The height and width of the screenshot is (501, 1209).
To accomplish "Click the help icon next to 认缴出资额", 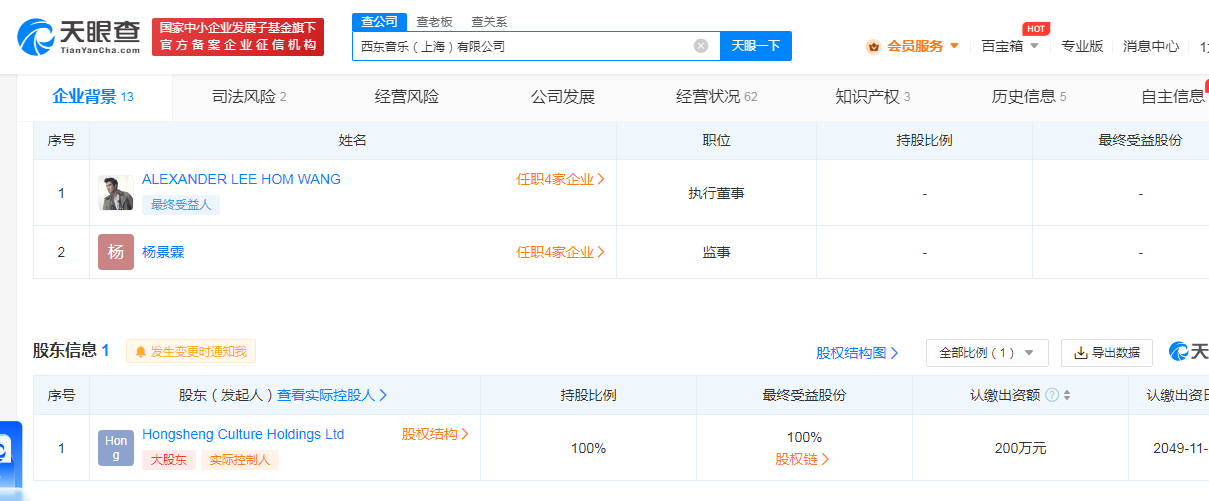I will coord(1051,395).
